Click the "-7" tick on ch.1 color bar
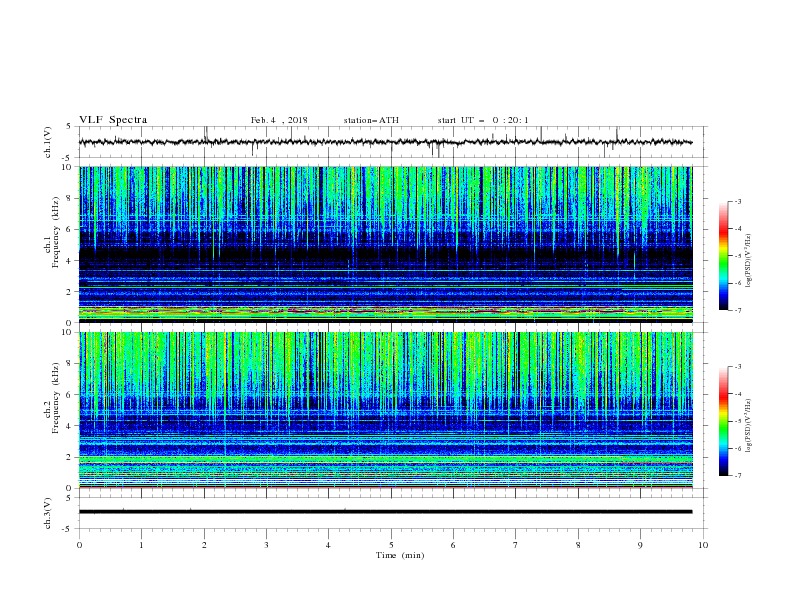 click(737, 310)
